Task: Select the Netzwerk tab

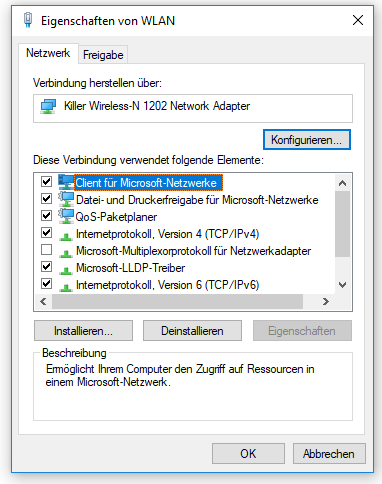Action: pos(48,53)
